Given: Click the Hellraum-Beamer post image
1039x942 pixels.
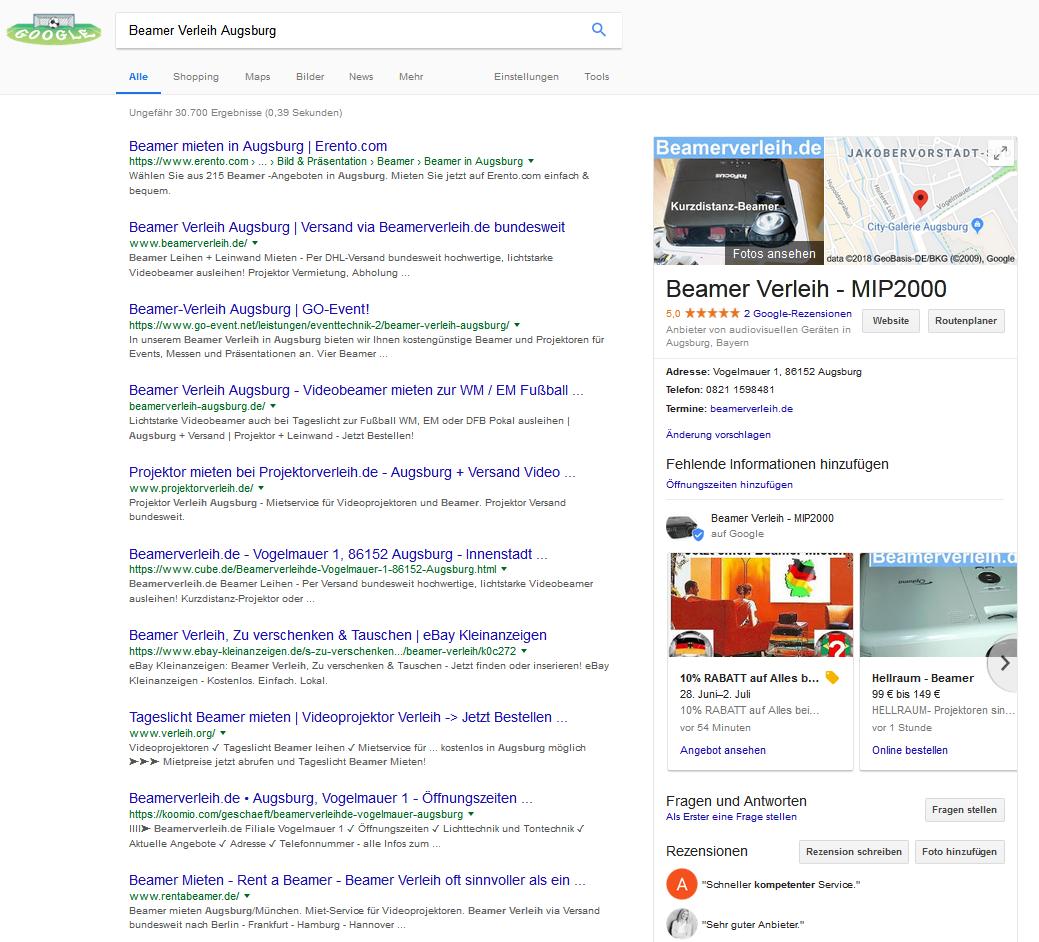Looking at the screenshot, I should click(x=938, y=605).
